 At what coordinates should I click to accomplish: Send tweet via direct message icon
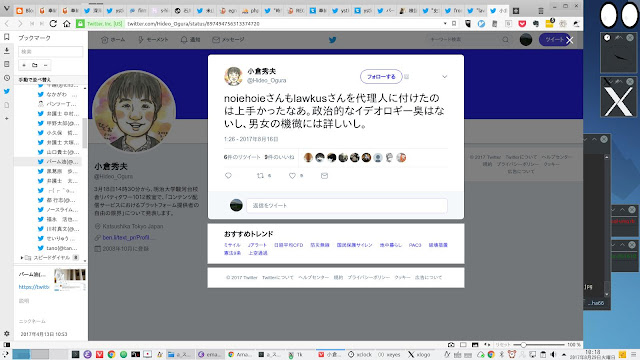pos(324,176)
